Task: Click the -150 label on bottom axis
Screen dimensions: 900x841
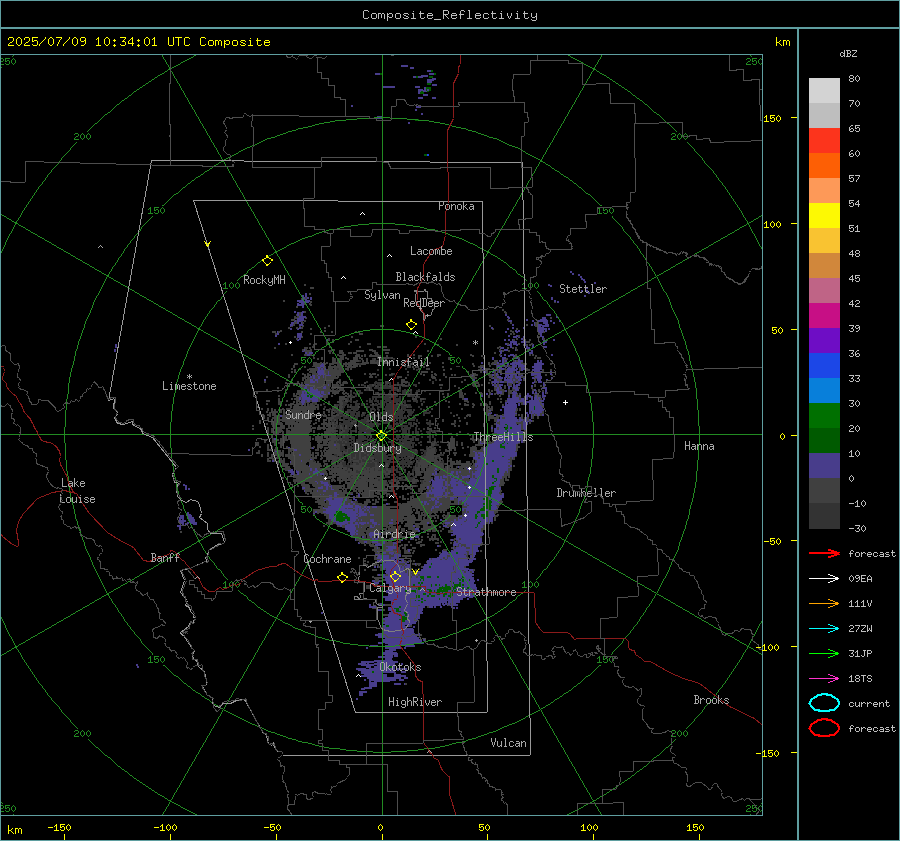Action: pos(59,827)
